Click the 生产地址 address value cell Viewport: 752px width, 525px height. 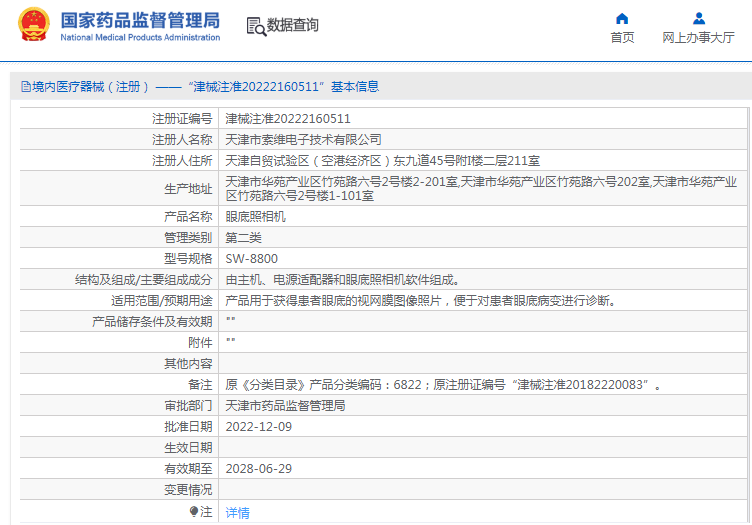click(x=480, y=188)
